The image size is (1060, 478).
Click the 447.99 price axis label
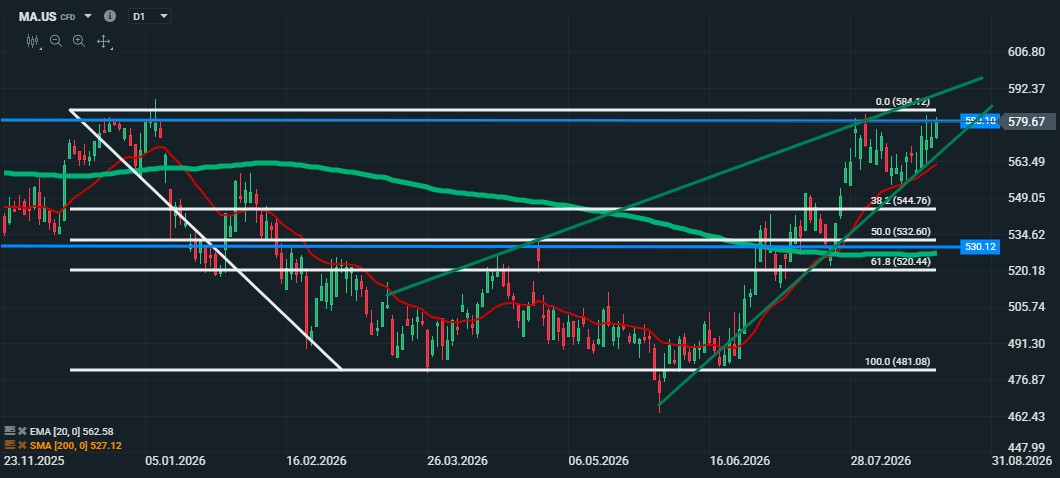(x=1026, y=447)
